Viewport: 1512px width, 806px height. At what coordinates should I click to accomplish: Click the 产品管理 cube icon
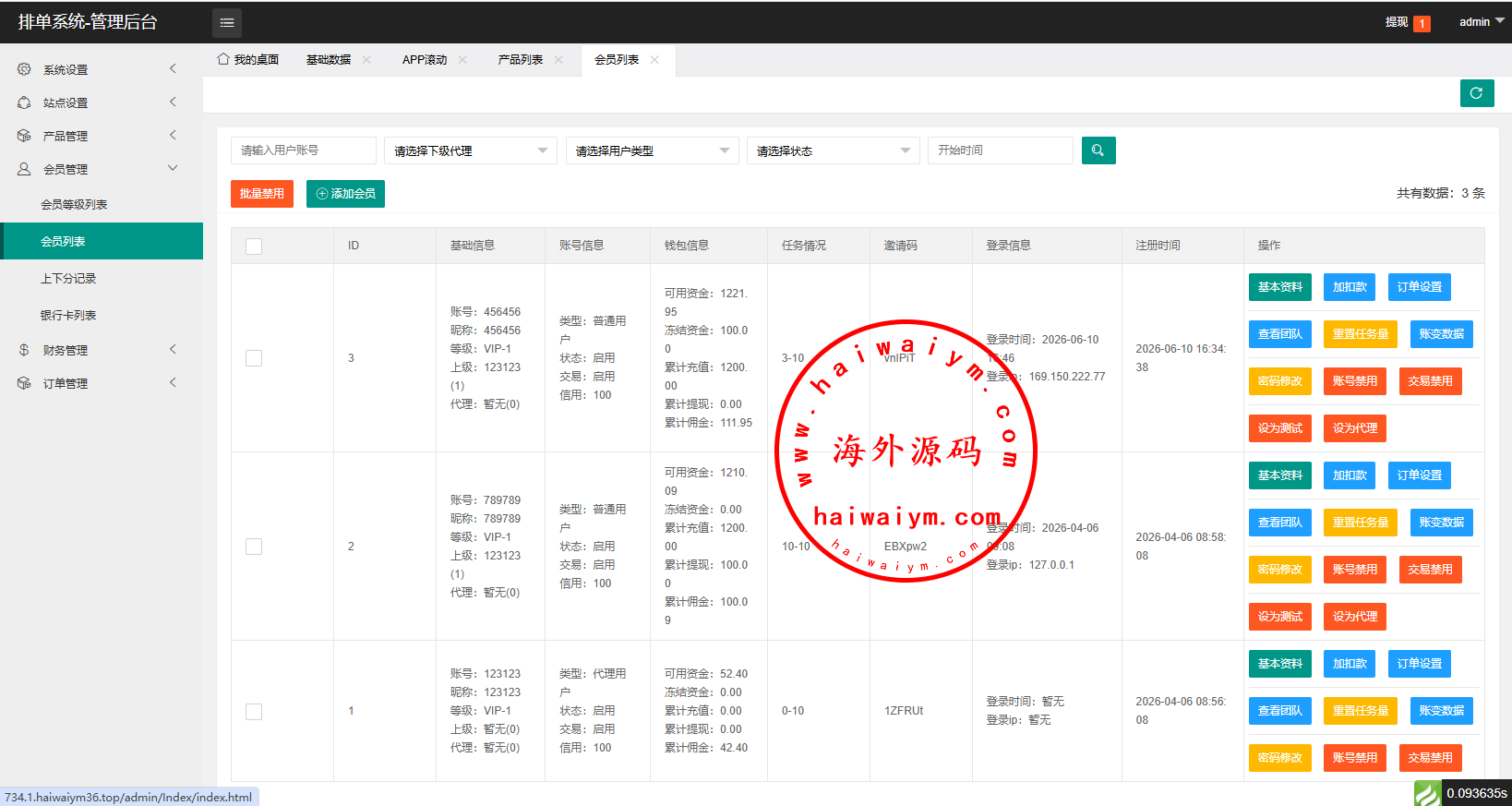click(24, 136)
